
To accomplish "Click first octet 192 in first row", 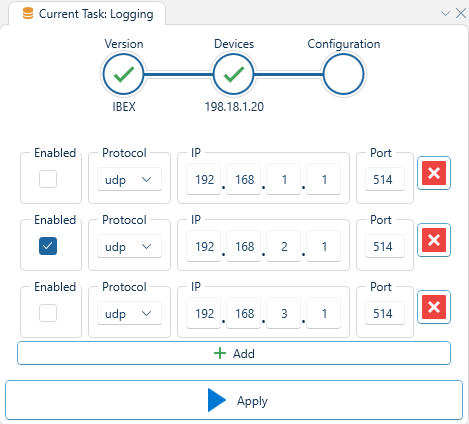I will coord(204,179).
